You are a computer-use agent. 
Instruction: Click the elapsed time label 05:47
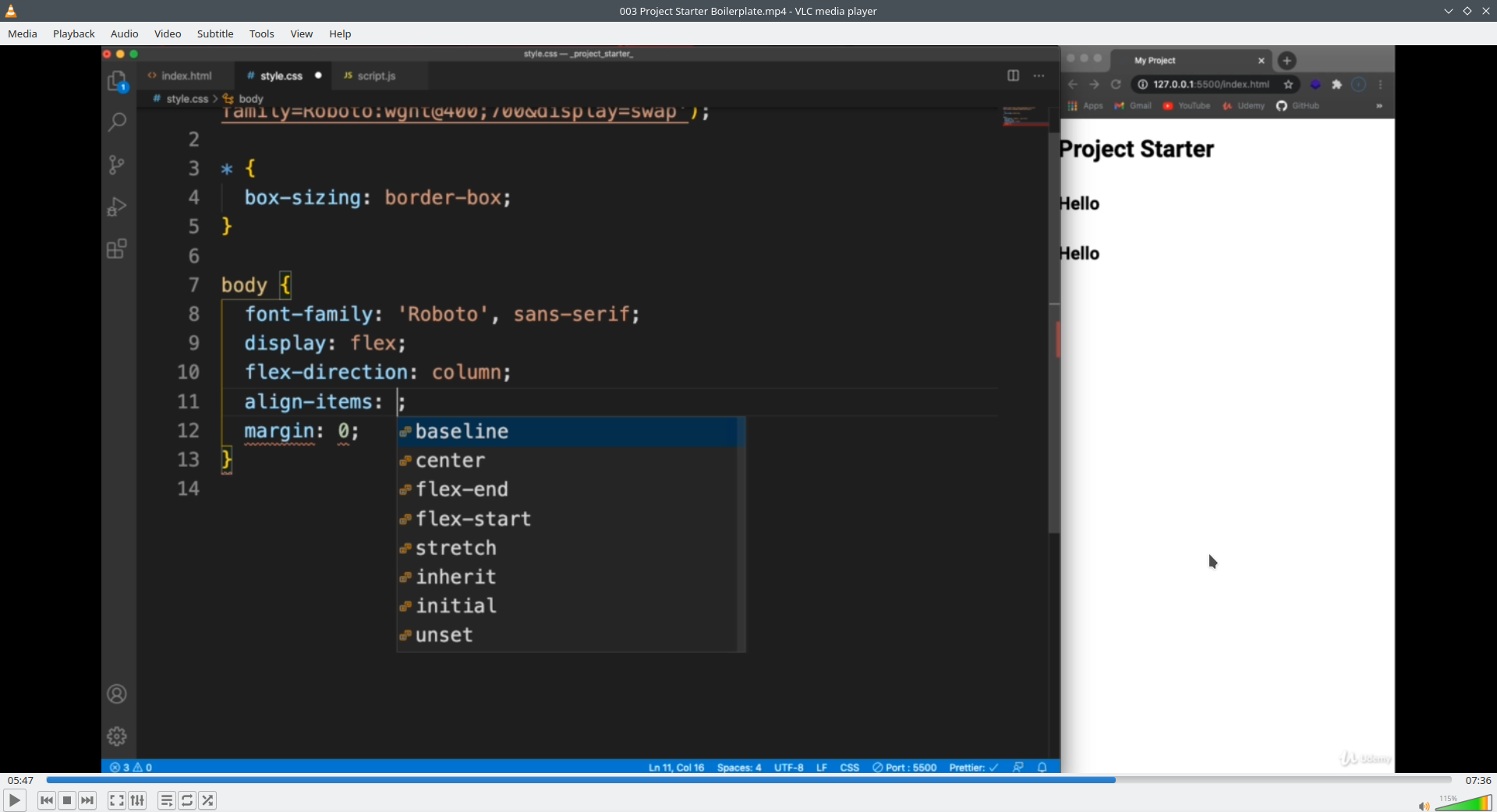pyautogui.click(x=21, y=780)
